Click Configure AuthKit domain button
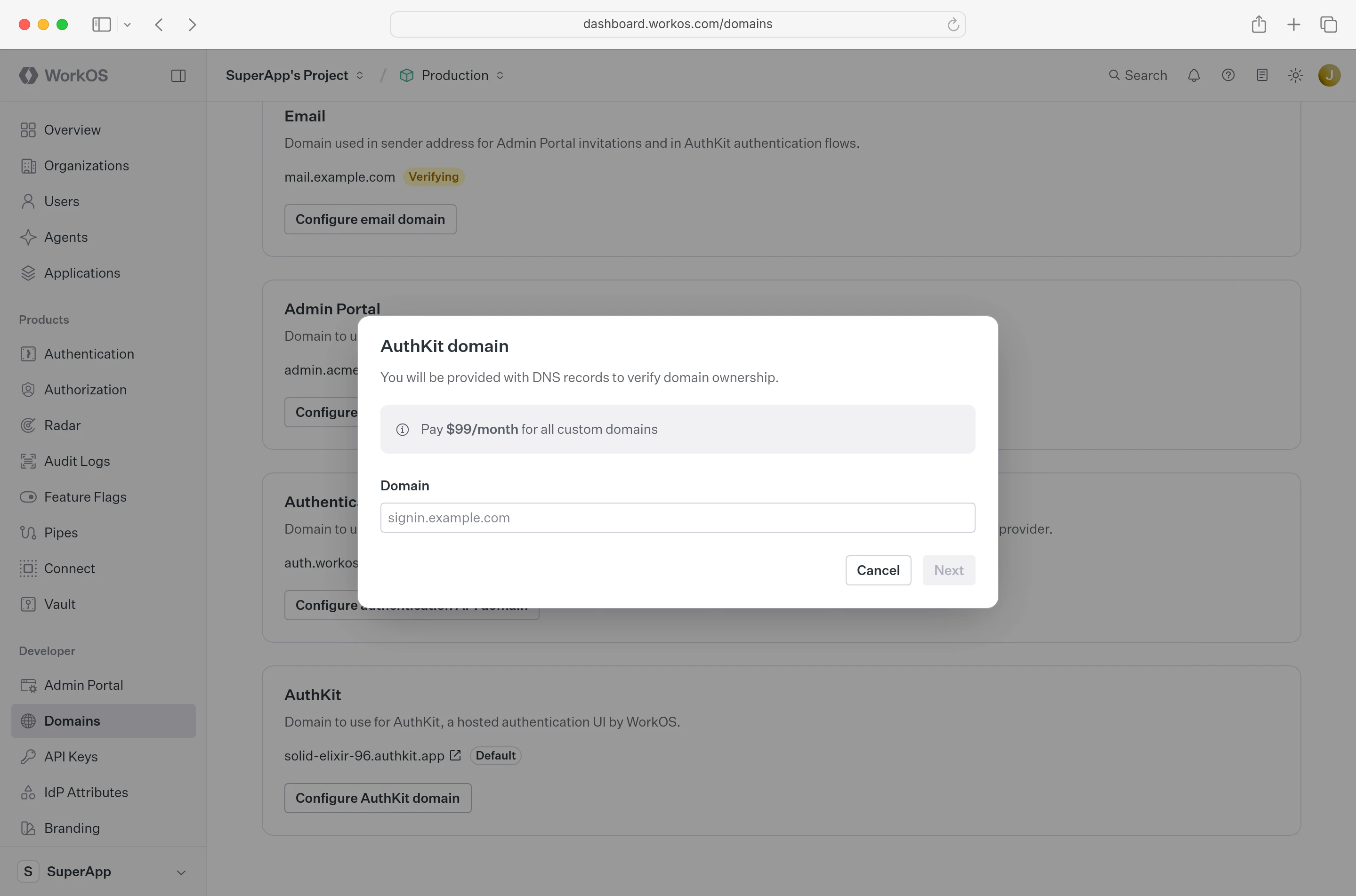The image size is (1356, 896). 378,798
